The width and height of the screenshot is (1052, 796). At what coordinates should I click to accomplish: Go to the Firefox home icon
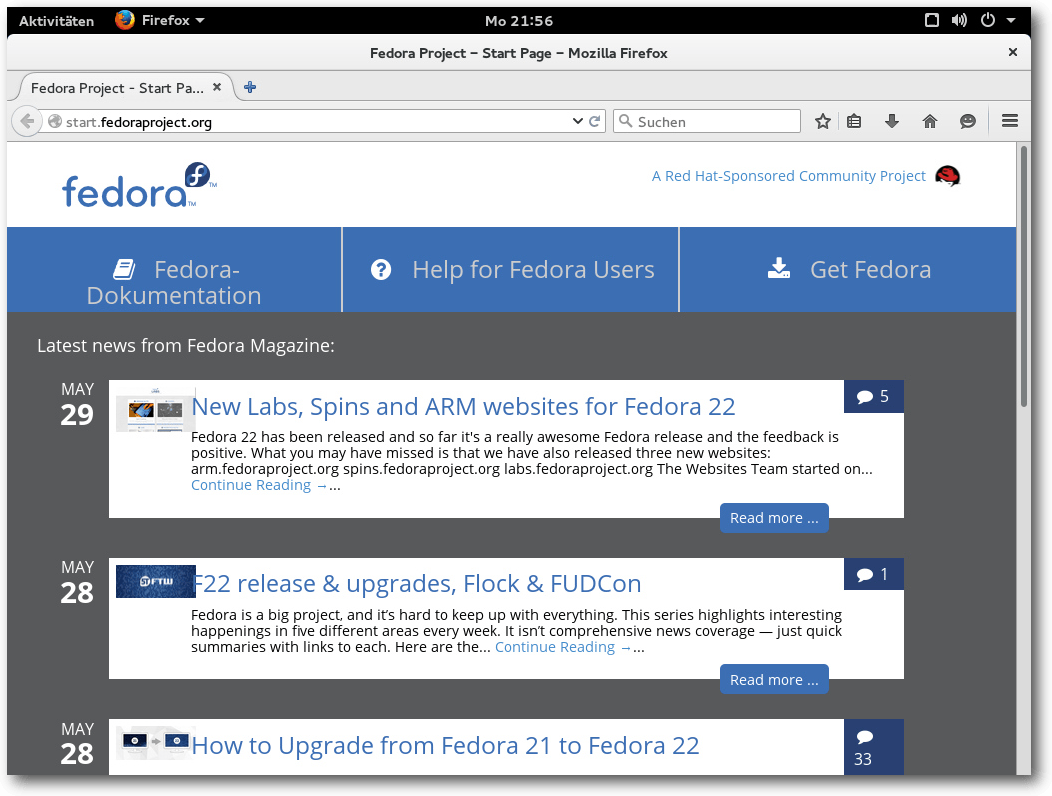pyautogui.click(x=930, y=121)
